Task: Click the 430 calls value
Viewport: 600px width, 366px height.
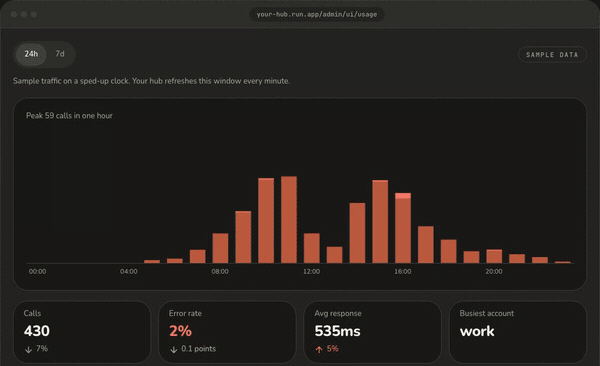Action: [x=37, y=331]
